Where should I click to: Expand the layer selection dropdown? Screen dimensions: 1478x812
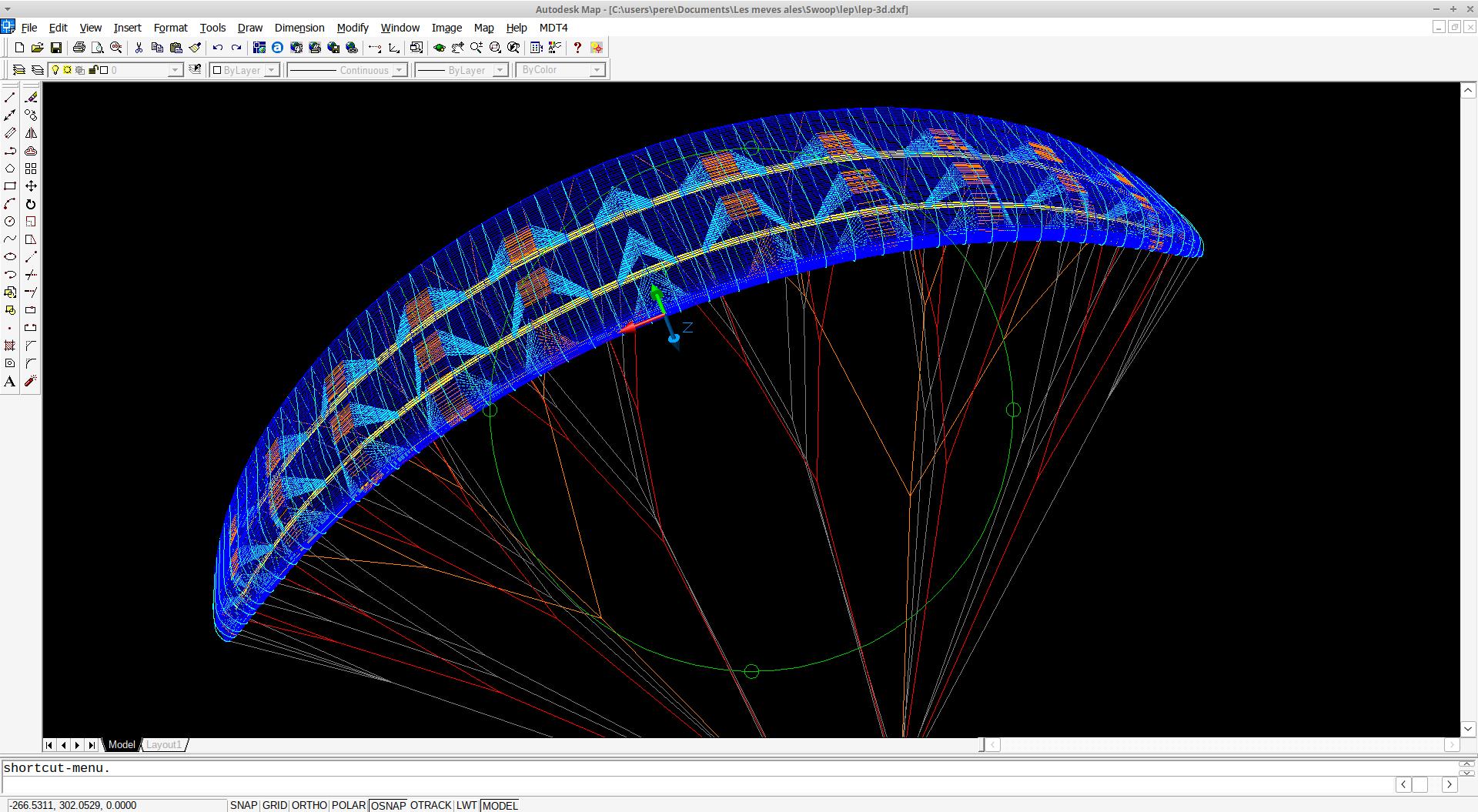175,70
